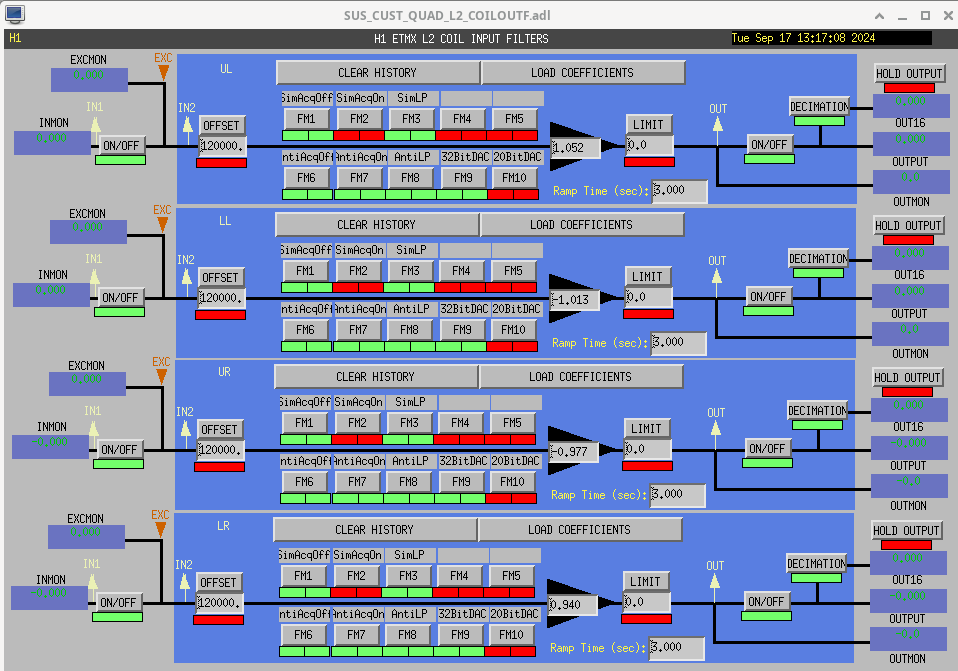
Task: Click the IN2 test point arrow in the UL section
Action: (188, 124)
